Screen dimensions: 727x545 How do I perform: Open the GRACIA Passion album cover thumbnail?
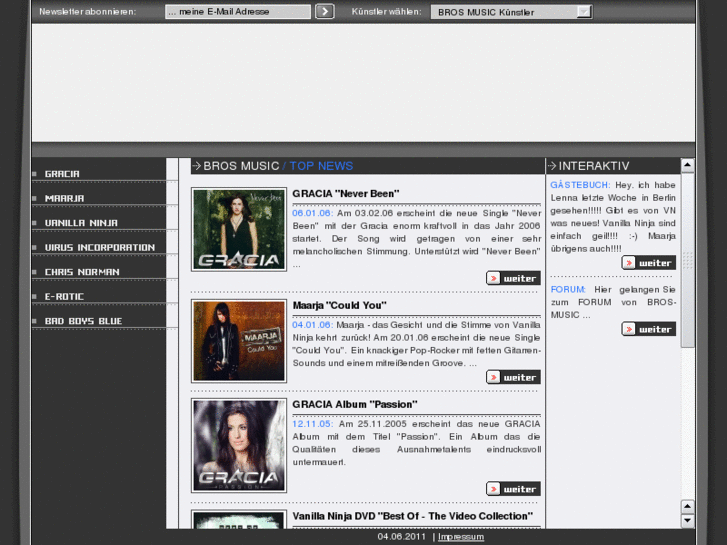point(239,446)
